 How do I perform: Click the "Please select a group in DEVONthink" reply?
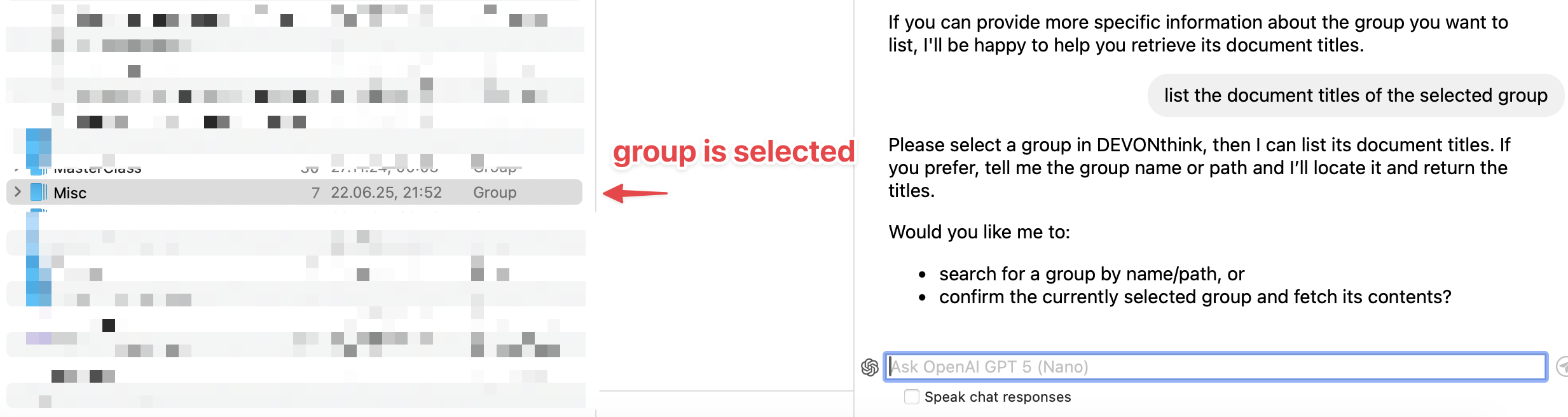(x=1199, y=168)
